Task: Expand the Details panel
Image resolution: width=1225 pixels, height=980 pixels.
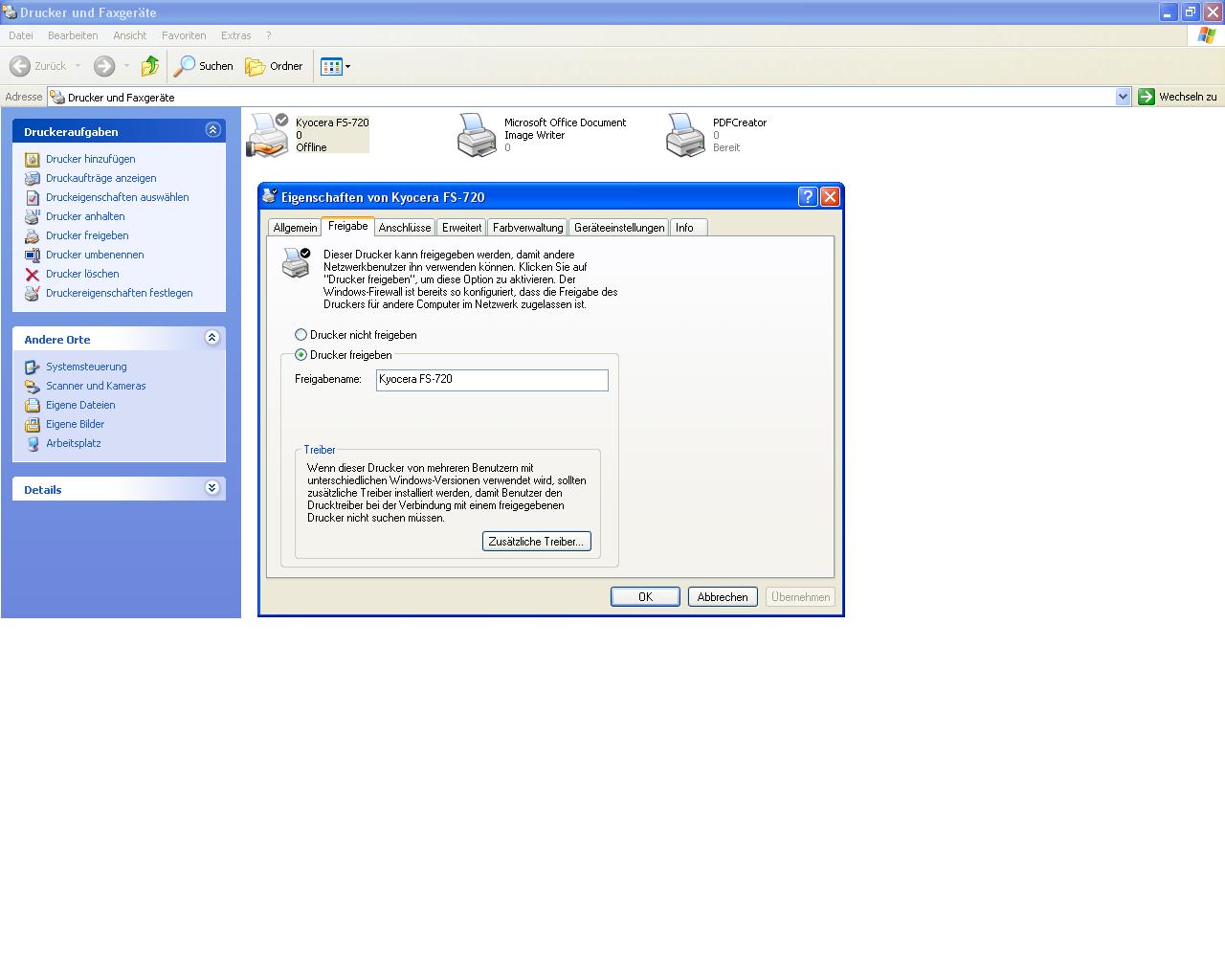Action: (212, 488)
